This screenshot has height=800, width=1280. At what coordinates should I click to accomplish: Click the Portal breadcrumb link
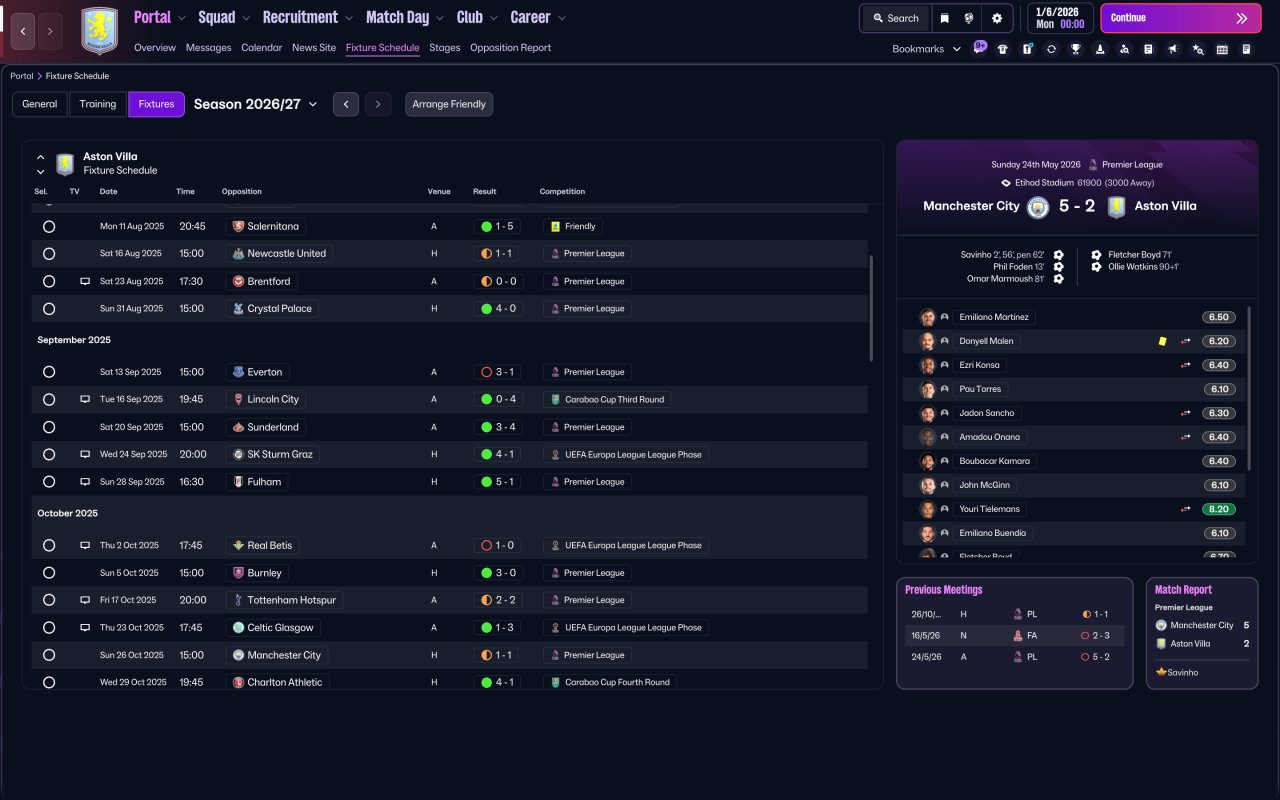pyautogui.click(x=22, y=76)
